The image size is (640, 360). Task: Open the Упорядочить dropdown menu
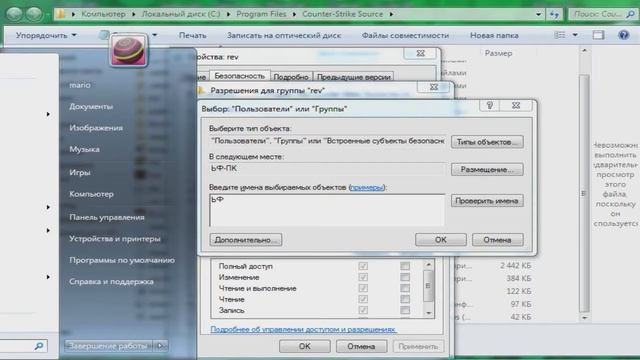[x=46, y=36]
